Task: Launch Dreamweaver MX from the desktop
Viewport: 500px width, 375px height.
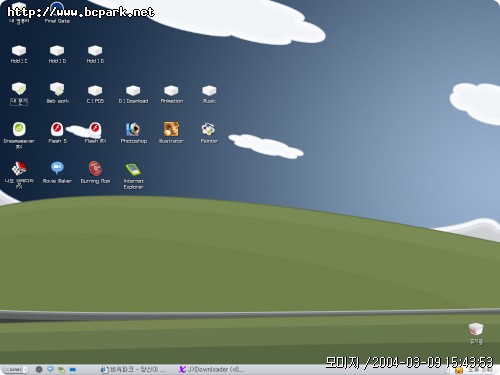Action: 19,135
